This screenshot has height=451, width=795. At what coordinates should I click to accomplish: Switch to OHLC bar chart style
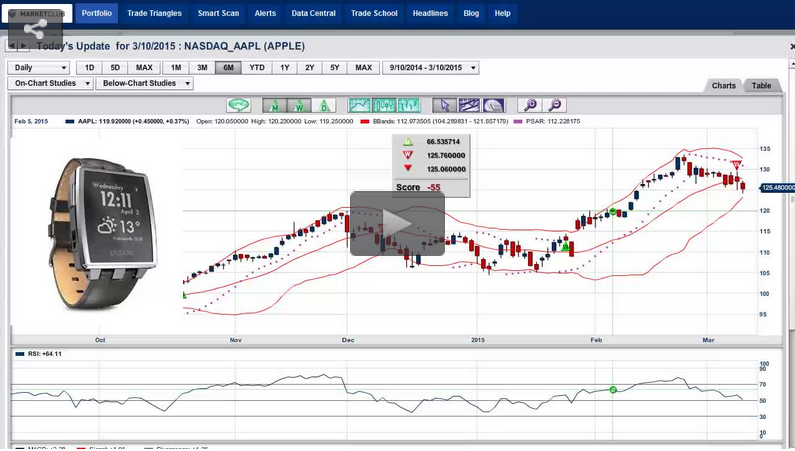click(409, 105)
